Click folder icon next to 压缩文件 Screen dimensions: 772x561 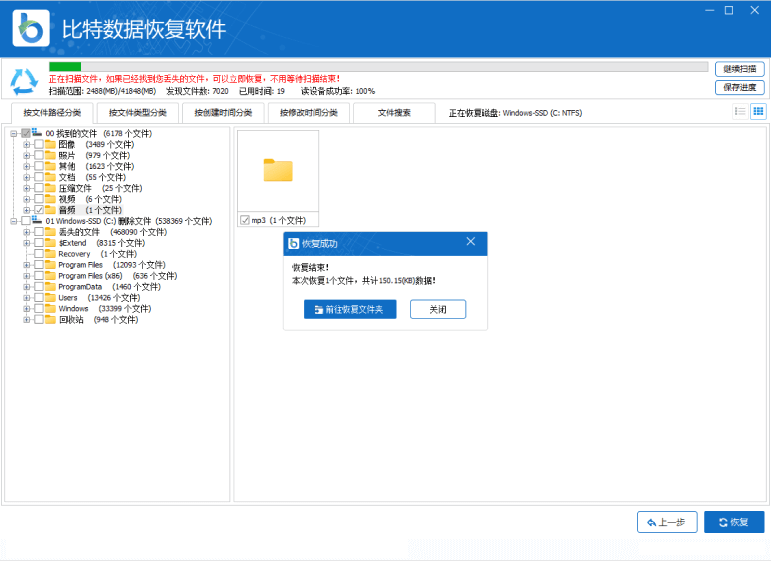click(50, 188)
